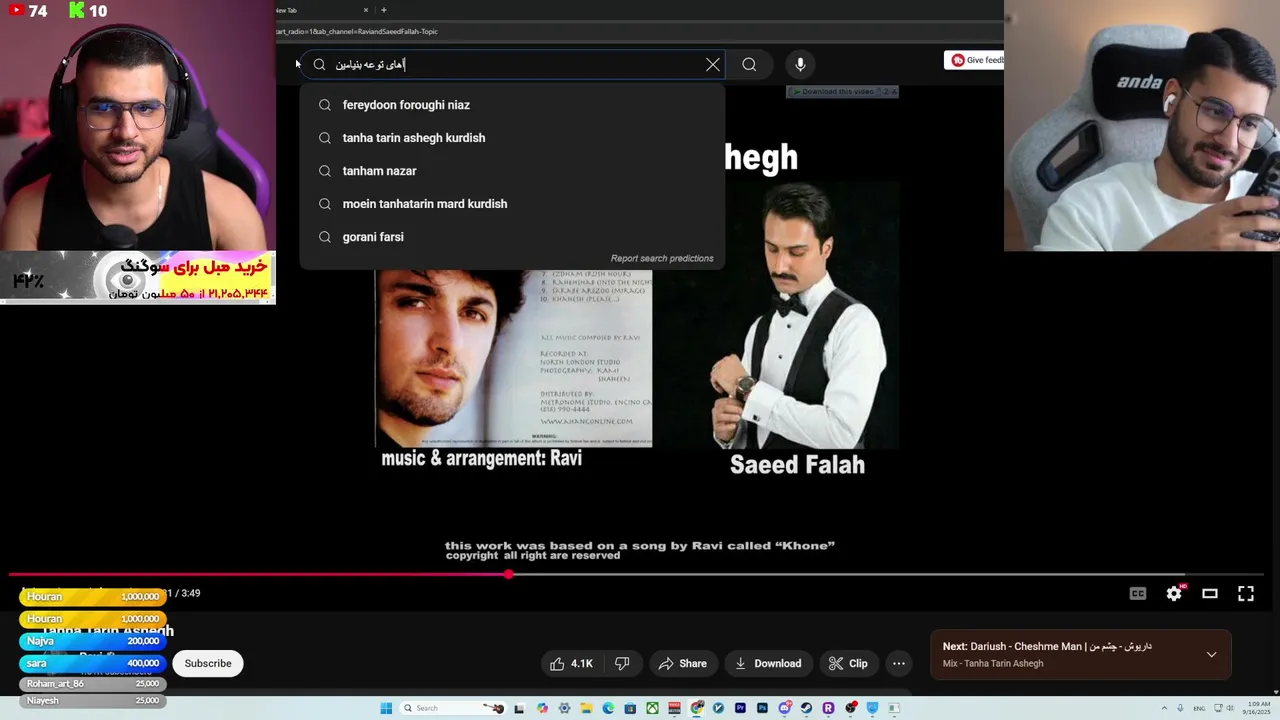
Task: Open Copilot from the taskbar
Action: [x=542, y=708]
